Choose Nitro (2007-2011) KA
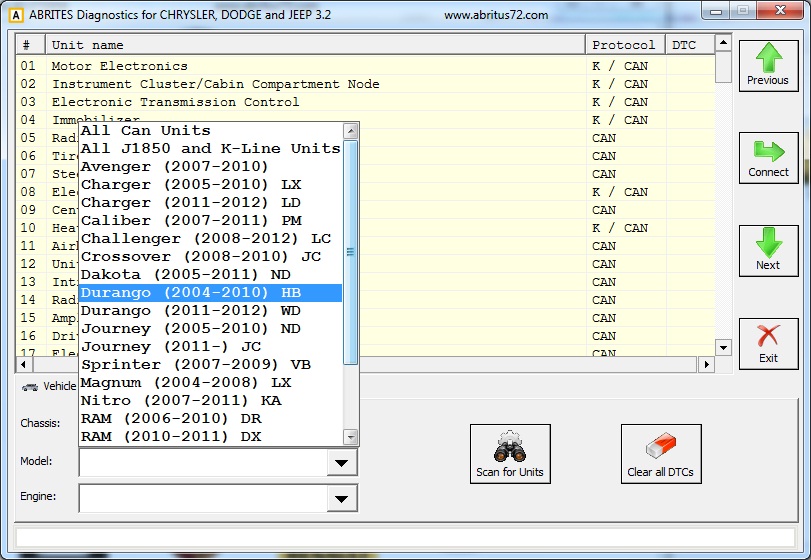This screenshot has width=811, height=560. pos(211,401)
